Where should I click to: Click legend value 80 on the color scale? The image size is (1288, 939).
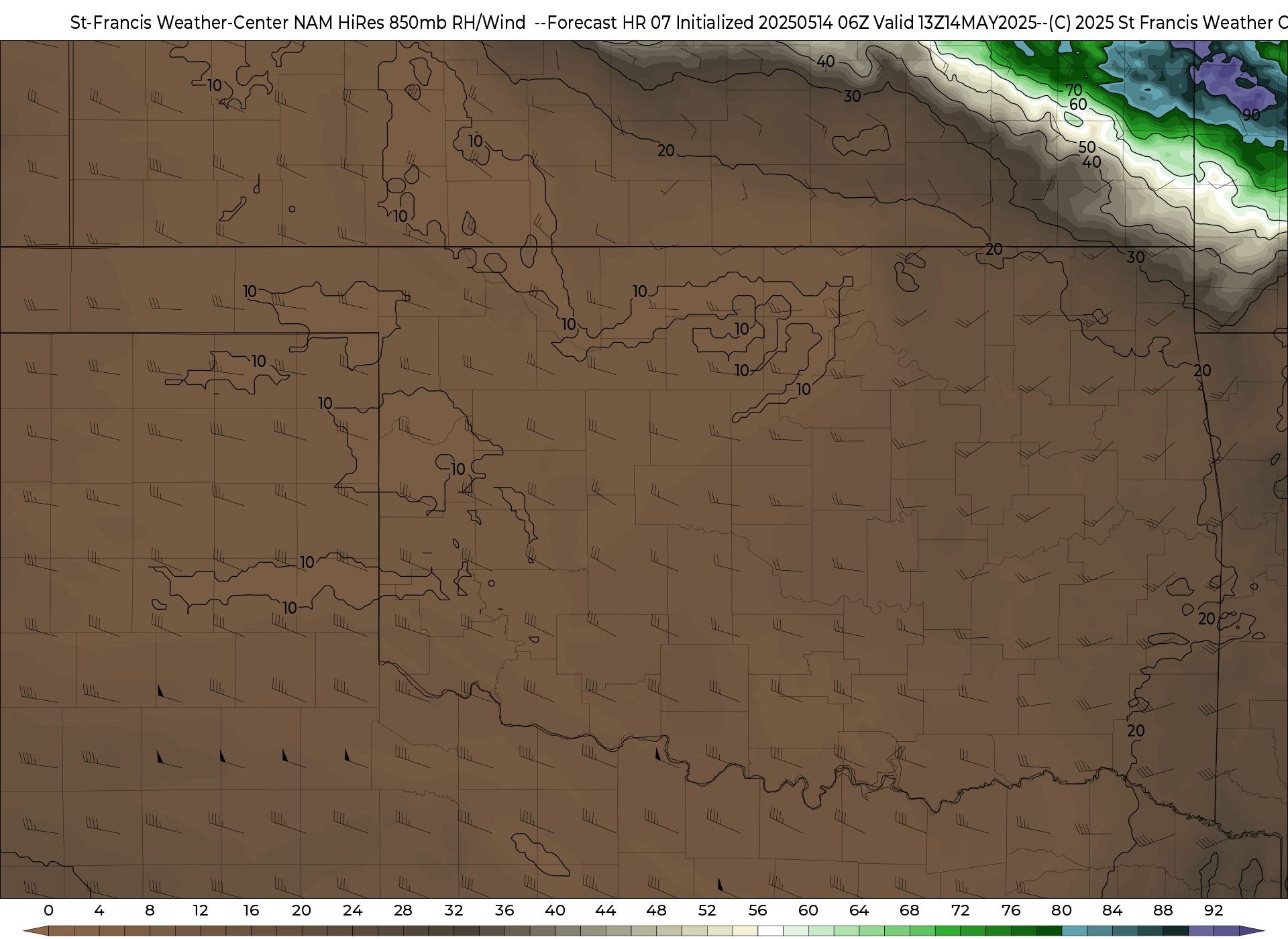tap(1061, 910)
